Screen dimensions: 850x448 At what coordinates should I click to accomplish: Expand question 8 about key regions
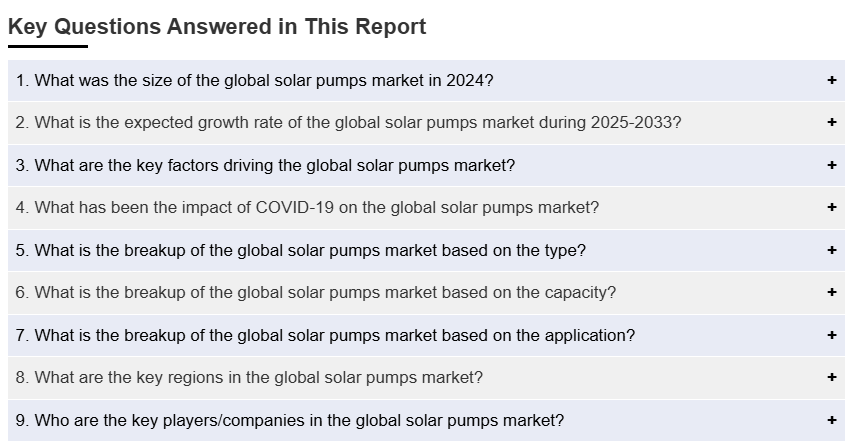[249, 378]
